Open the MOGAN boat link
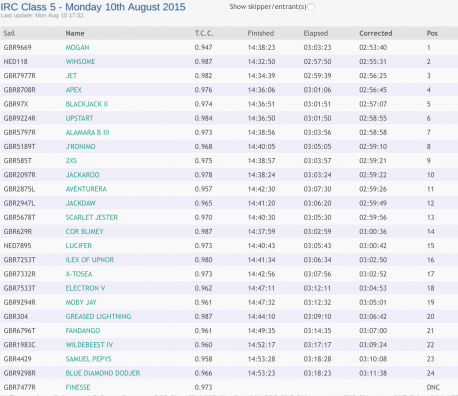The height and width of the screenshot is (396, 458). 77,48
